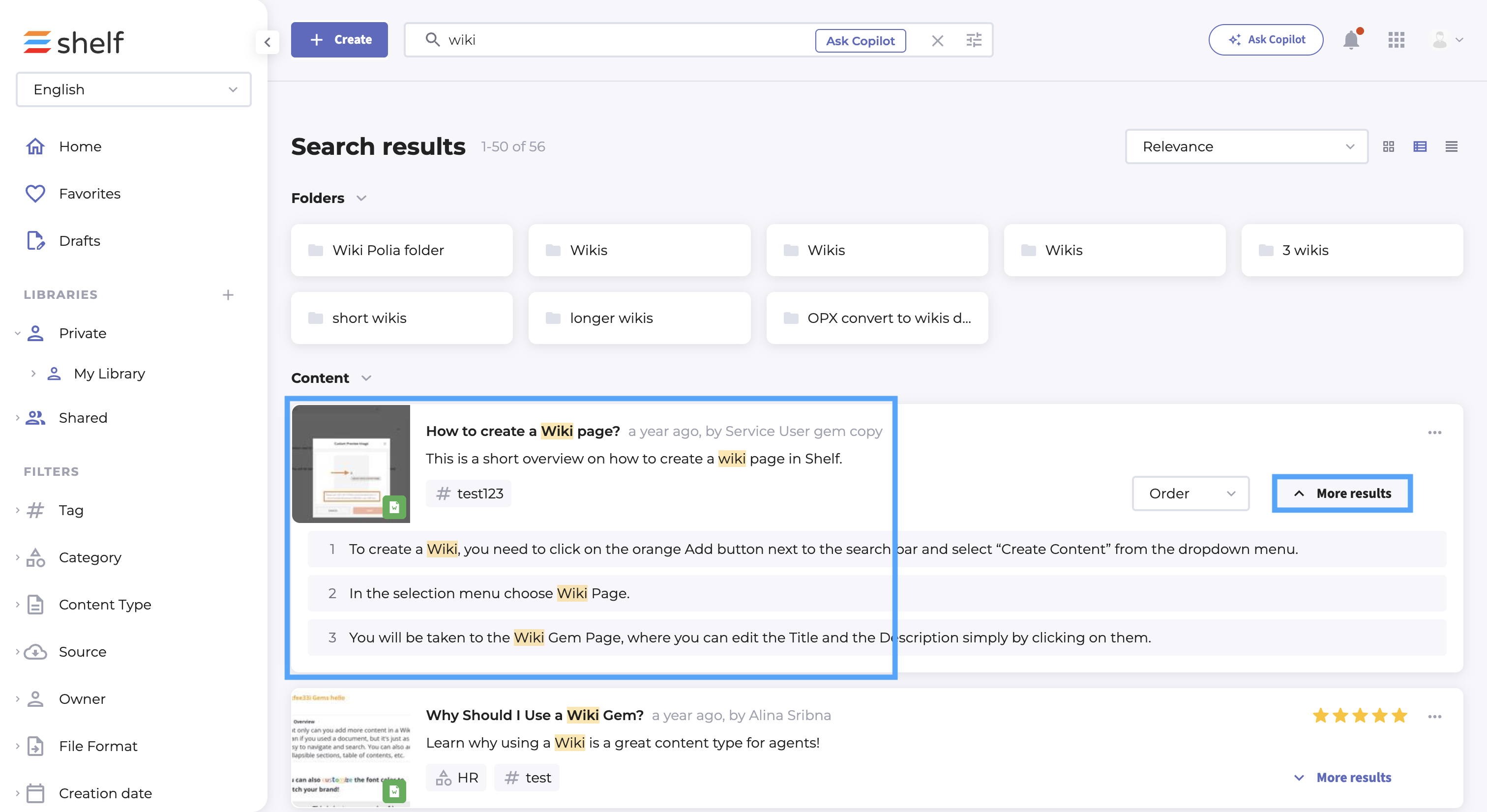
Task: Click Ask Copilot in the search bar
Action: point(860,40)
